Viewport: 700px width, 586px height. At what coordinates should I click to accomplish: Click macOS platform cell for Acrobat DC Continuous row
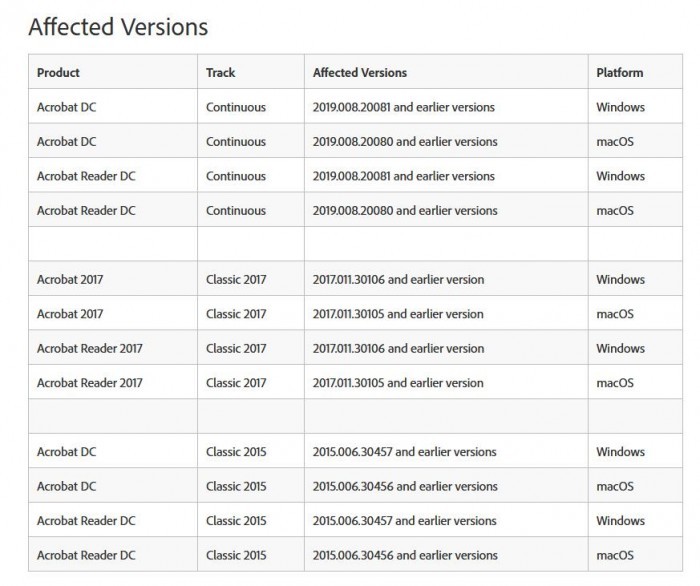615,142
